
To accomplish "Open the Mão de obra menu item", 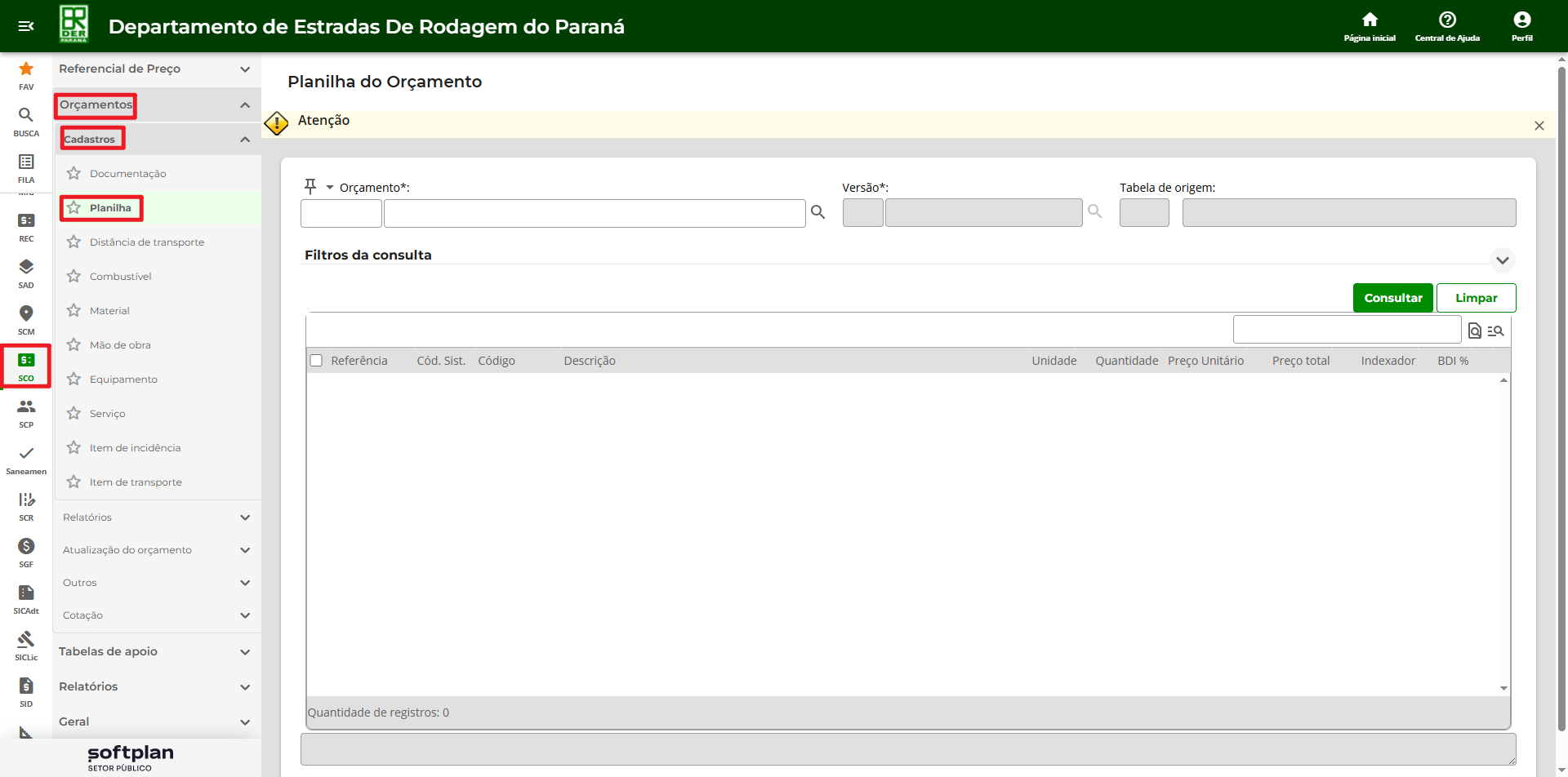I will click(x=120, y=345).
